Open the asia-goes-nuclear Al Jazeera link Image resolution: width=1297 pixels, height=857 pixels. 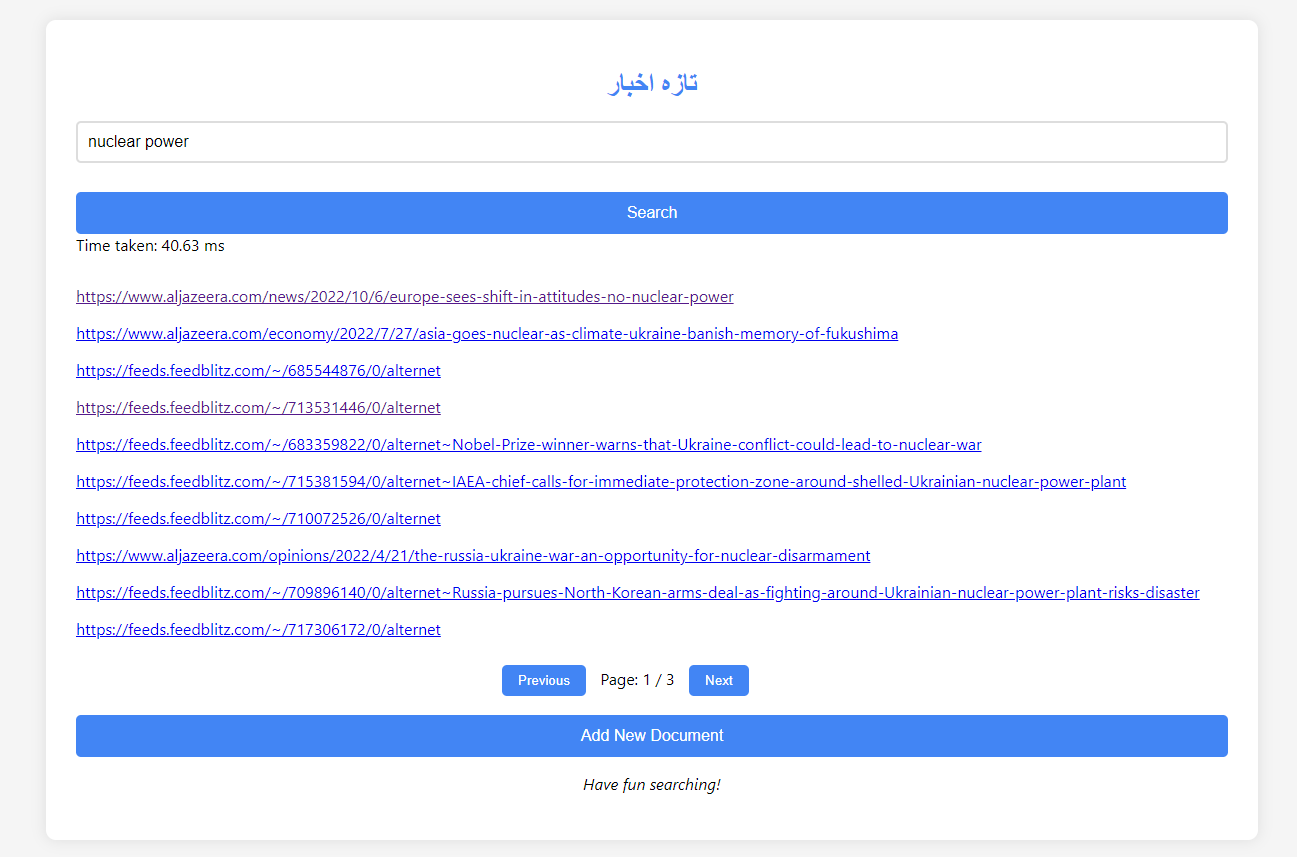point(487,334)
